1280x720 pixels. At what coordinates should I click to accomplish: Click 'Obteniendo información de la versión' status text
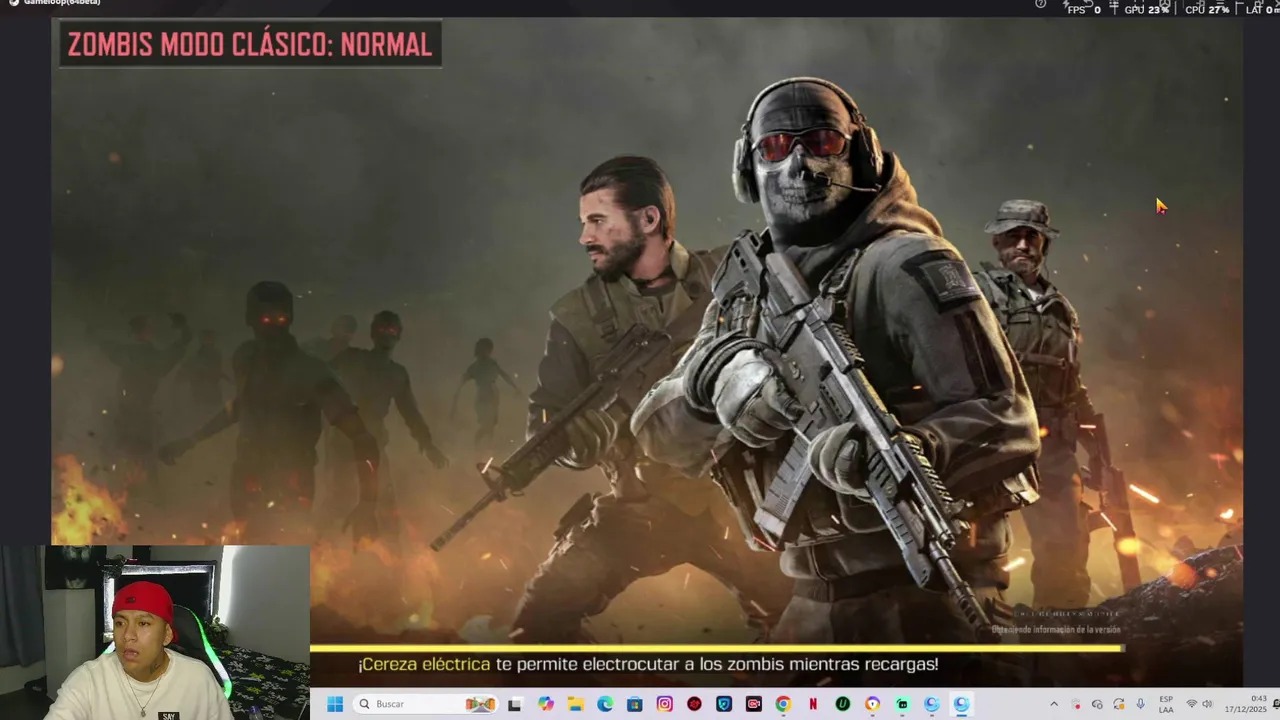[1056, 630]
